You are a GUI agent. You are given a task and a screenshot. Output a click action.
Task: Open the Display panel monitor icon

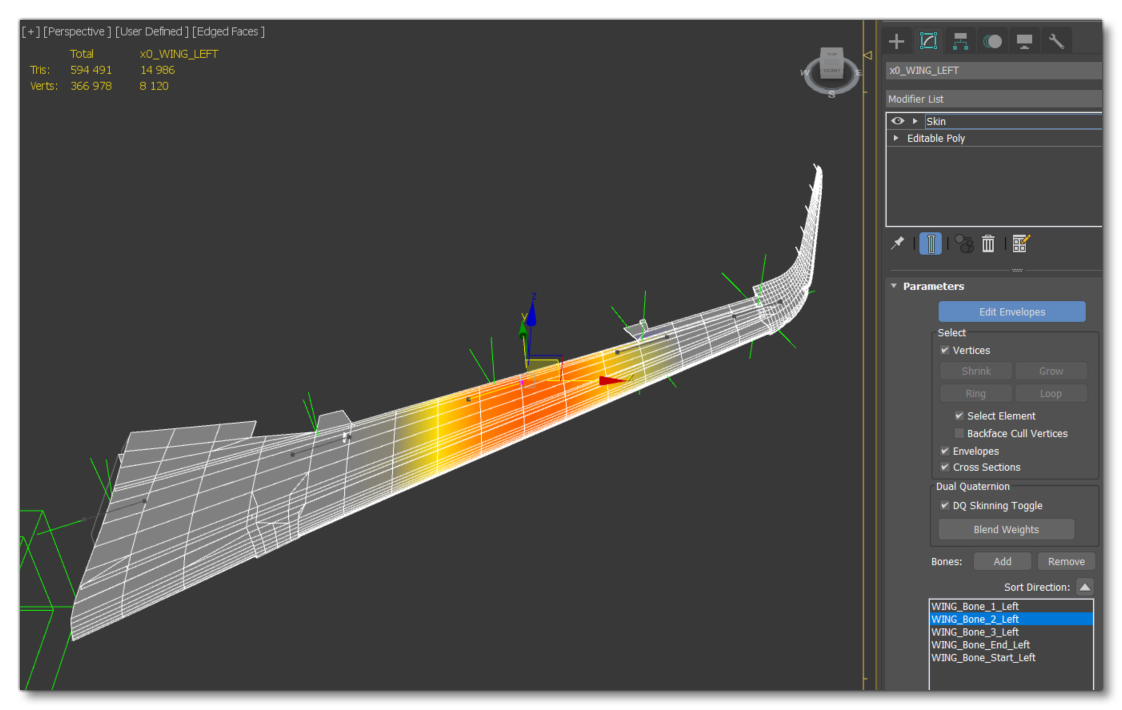(x=1024, y=41)
